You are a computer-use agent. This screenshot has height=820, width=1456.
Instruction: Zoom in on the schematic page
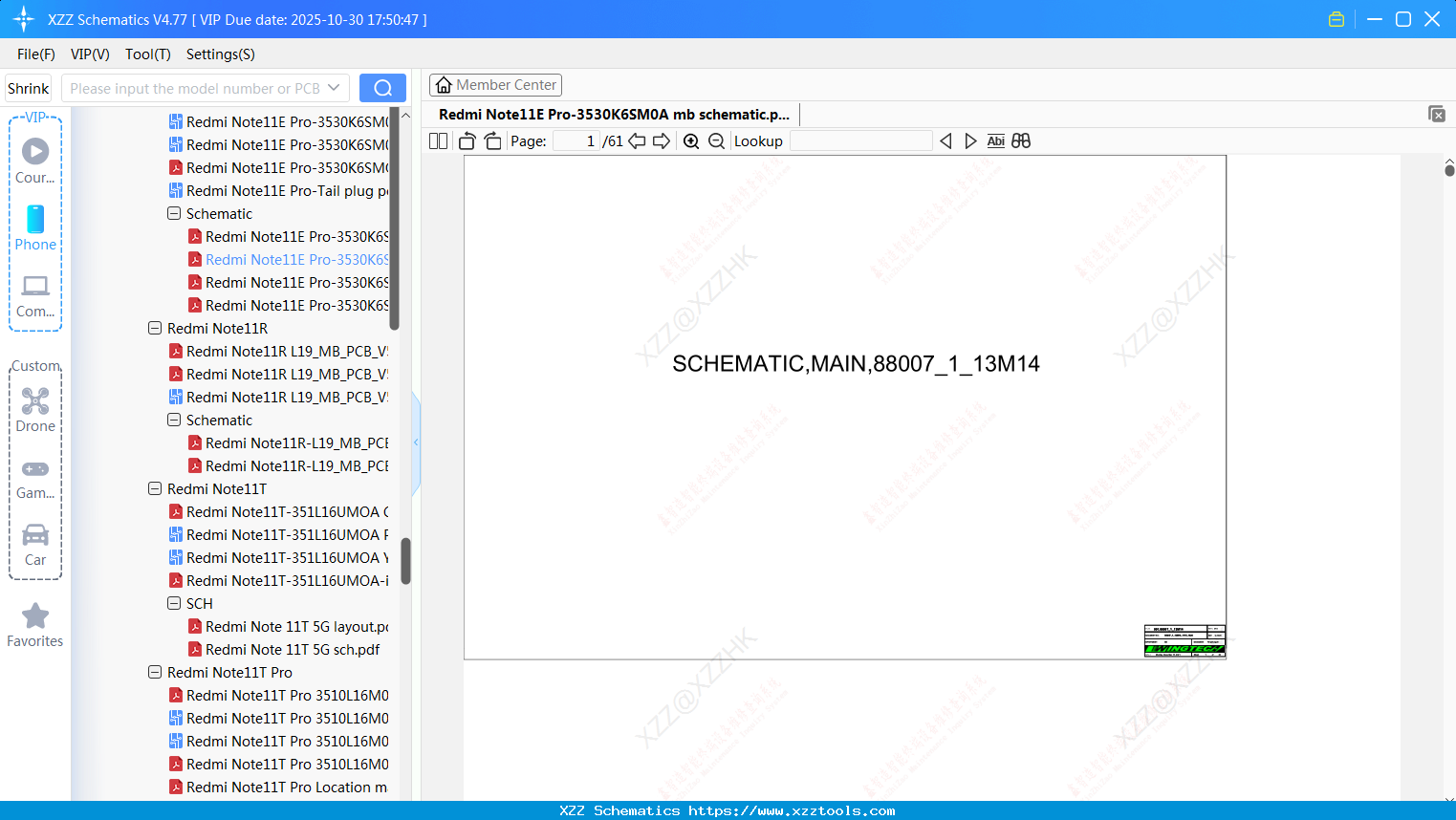tap(690, 140)
